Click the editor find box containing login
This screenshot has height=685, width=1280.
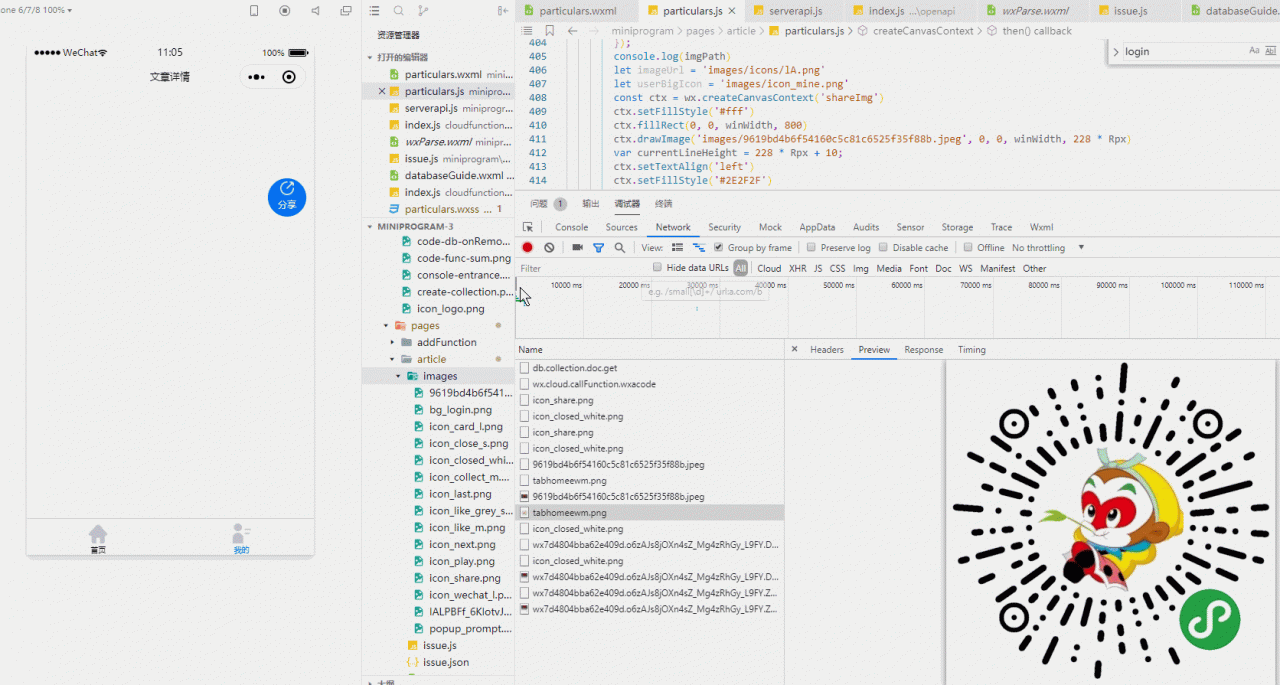click(1183, 51)
